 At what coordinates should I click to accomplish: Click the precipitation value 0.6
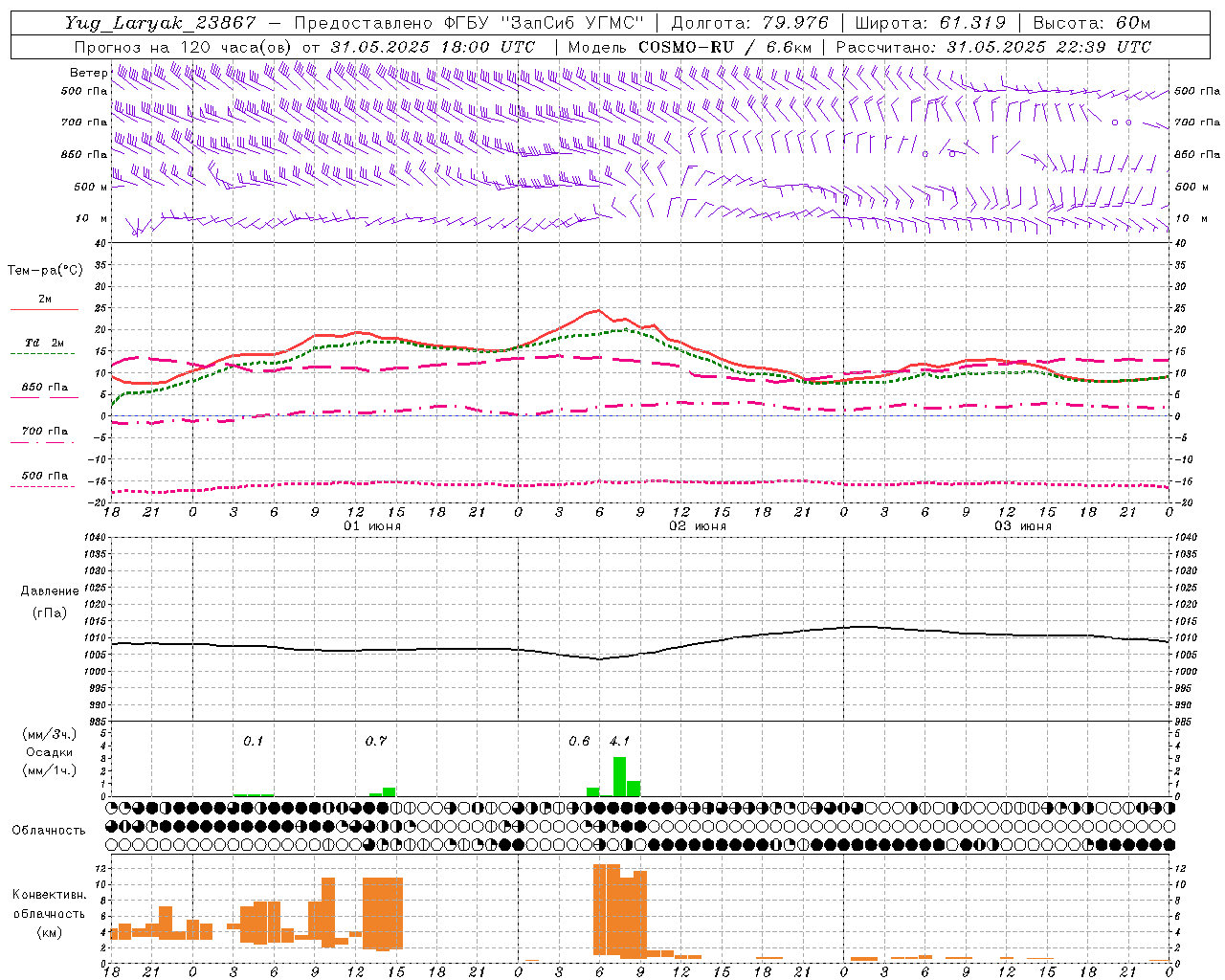click(x=579, y=741)
